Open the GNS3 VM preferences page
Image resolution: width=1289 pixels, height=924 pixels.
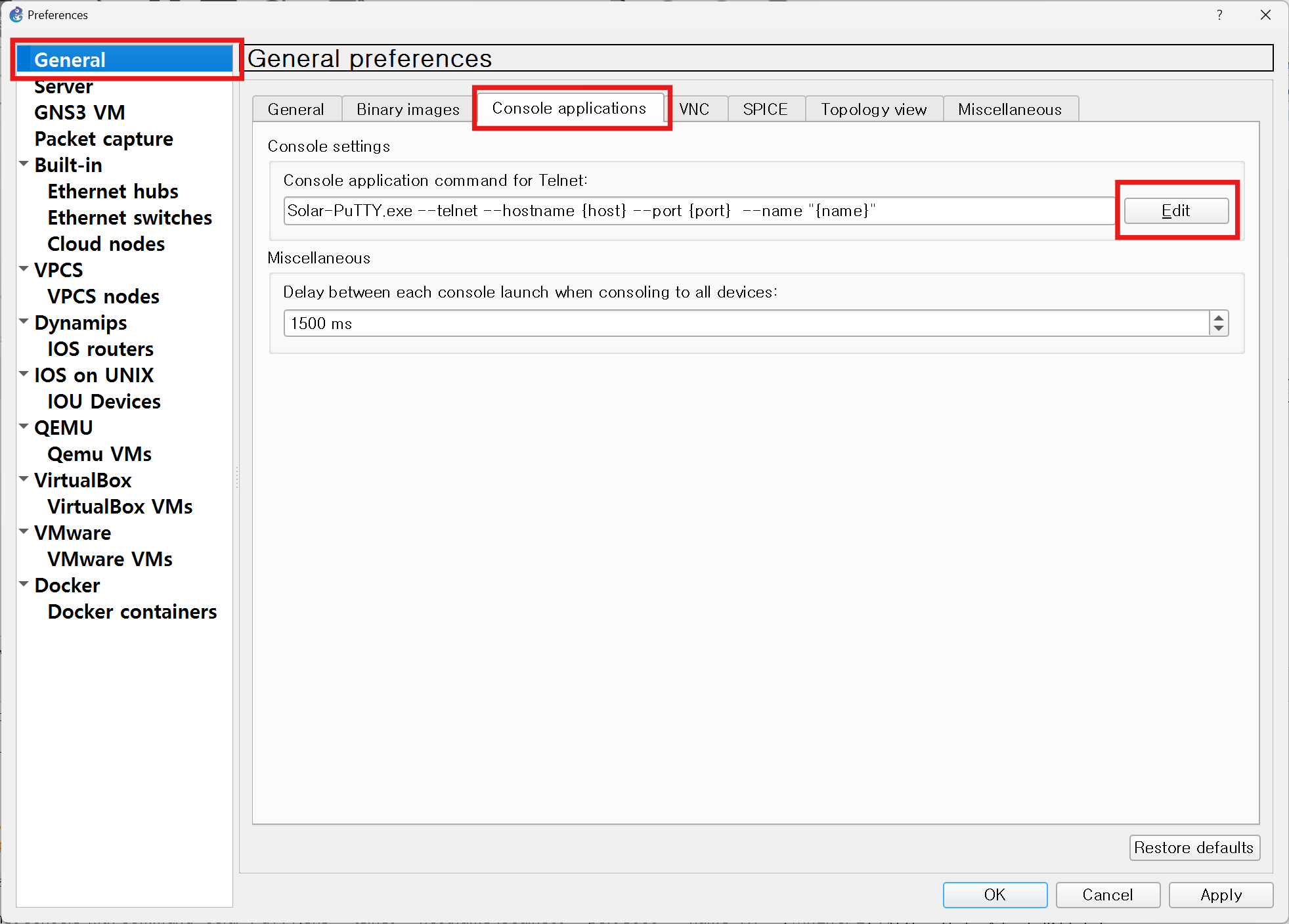point(79,112)
